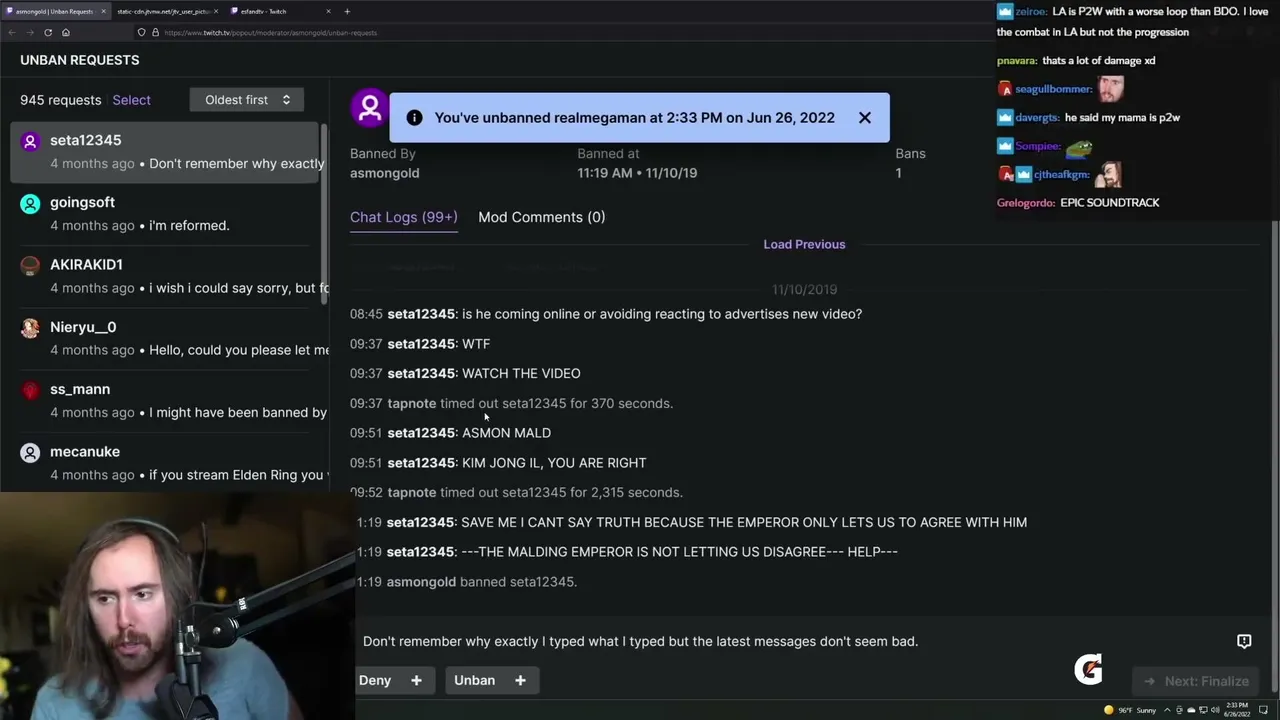
Task: Click the UNBAN REQUESTS heading
Action: (80, 60)
